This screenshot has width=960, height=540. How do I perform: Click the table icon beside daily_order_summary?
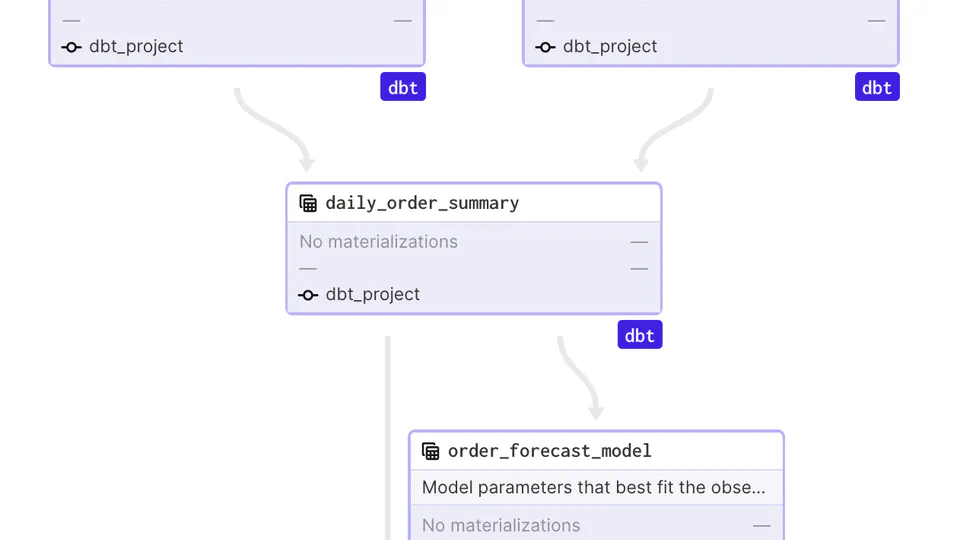(x=308, y=203)
